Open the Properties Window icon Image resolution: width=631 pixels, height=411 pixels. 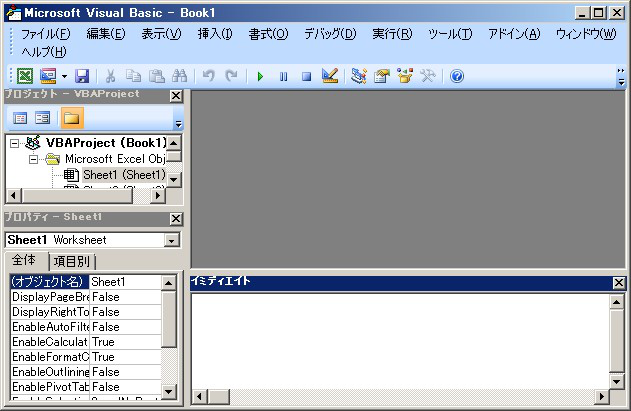[382, 76]
